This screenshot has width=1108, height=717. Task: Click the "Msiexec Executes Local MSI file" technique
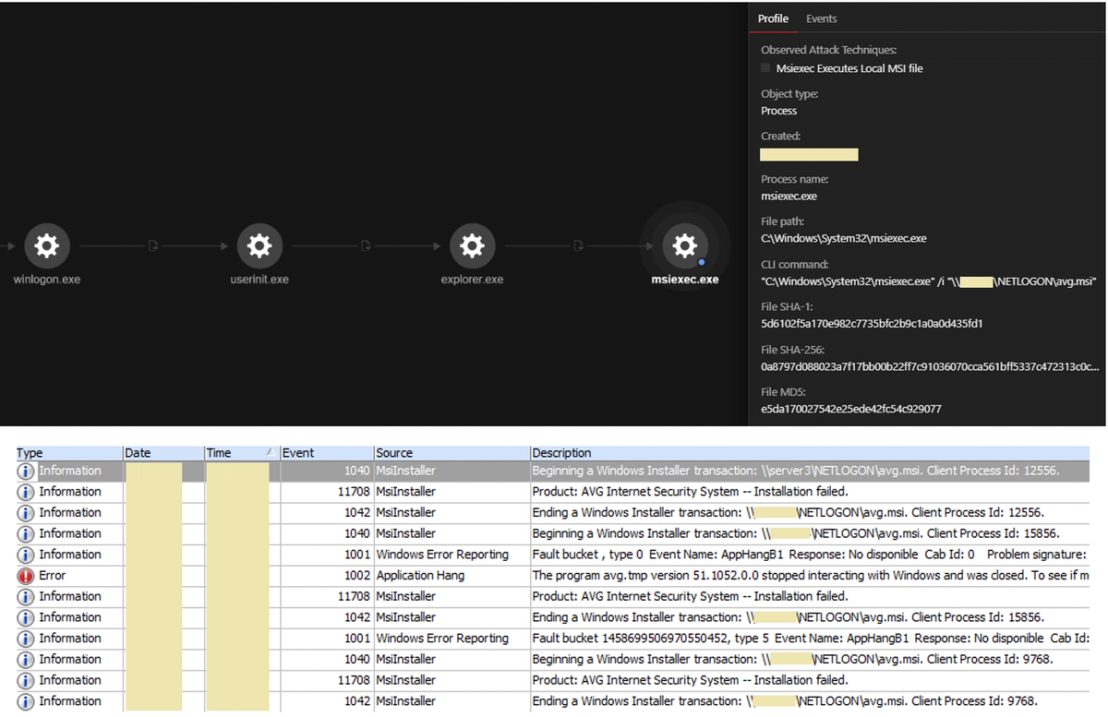pos(849,69)
